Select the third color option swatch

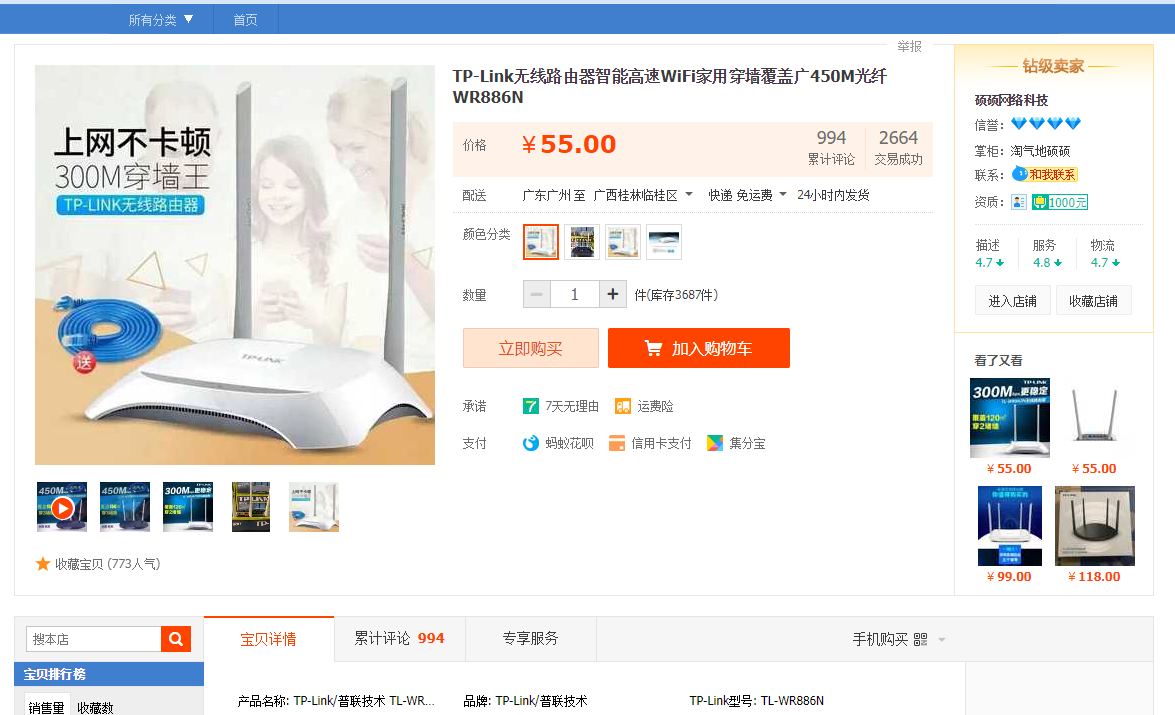click(623, 242)
